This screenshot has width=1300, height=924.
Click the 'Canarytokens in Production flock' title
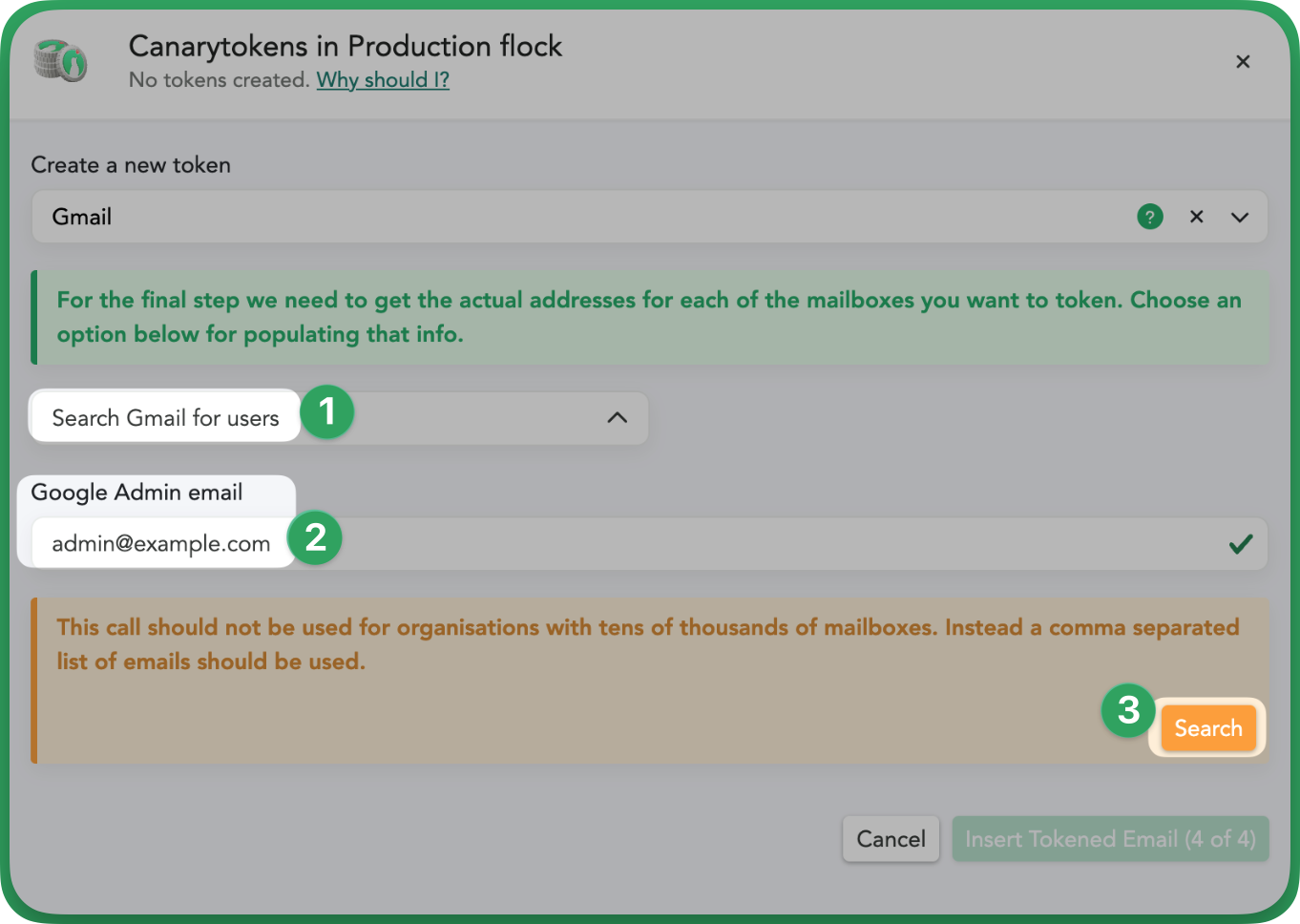[x=346, y=46]
